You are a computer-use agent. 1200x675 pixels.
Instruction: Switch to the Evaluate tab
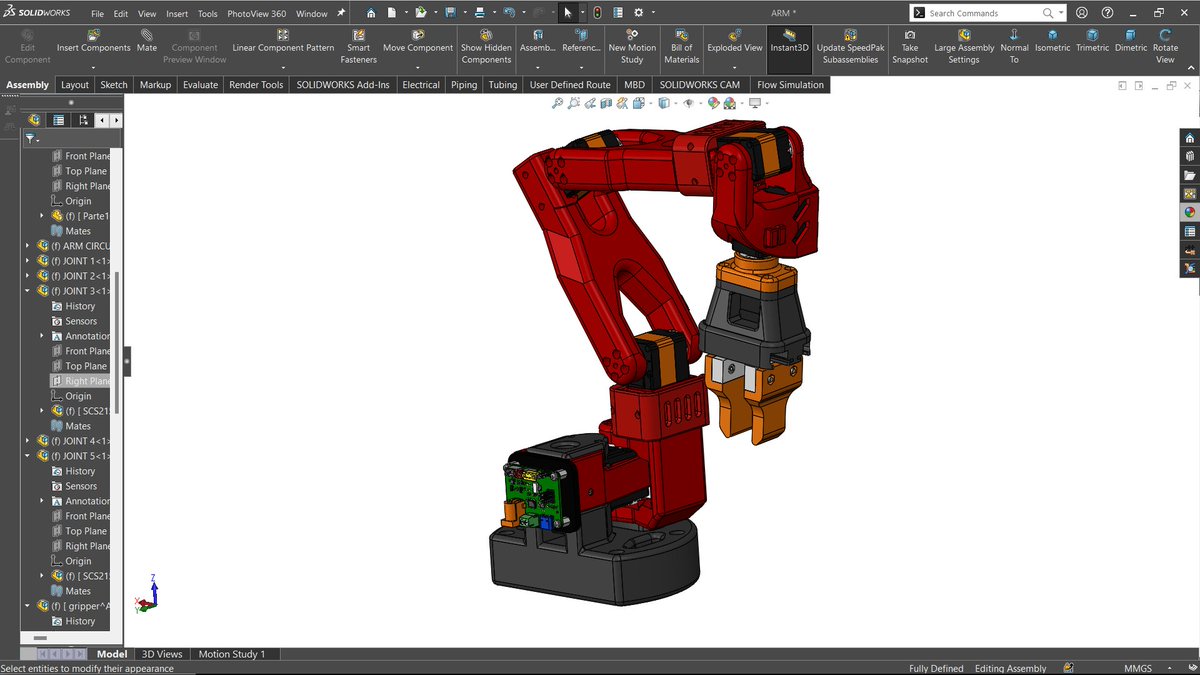click(200, 85)
